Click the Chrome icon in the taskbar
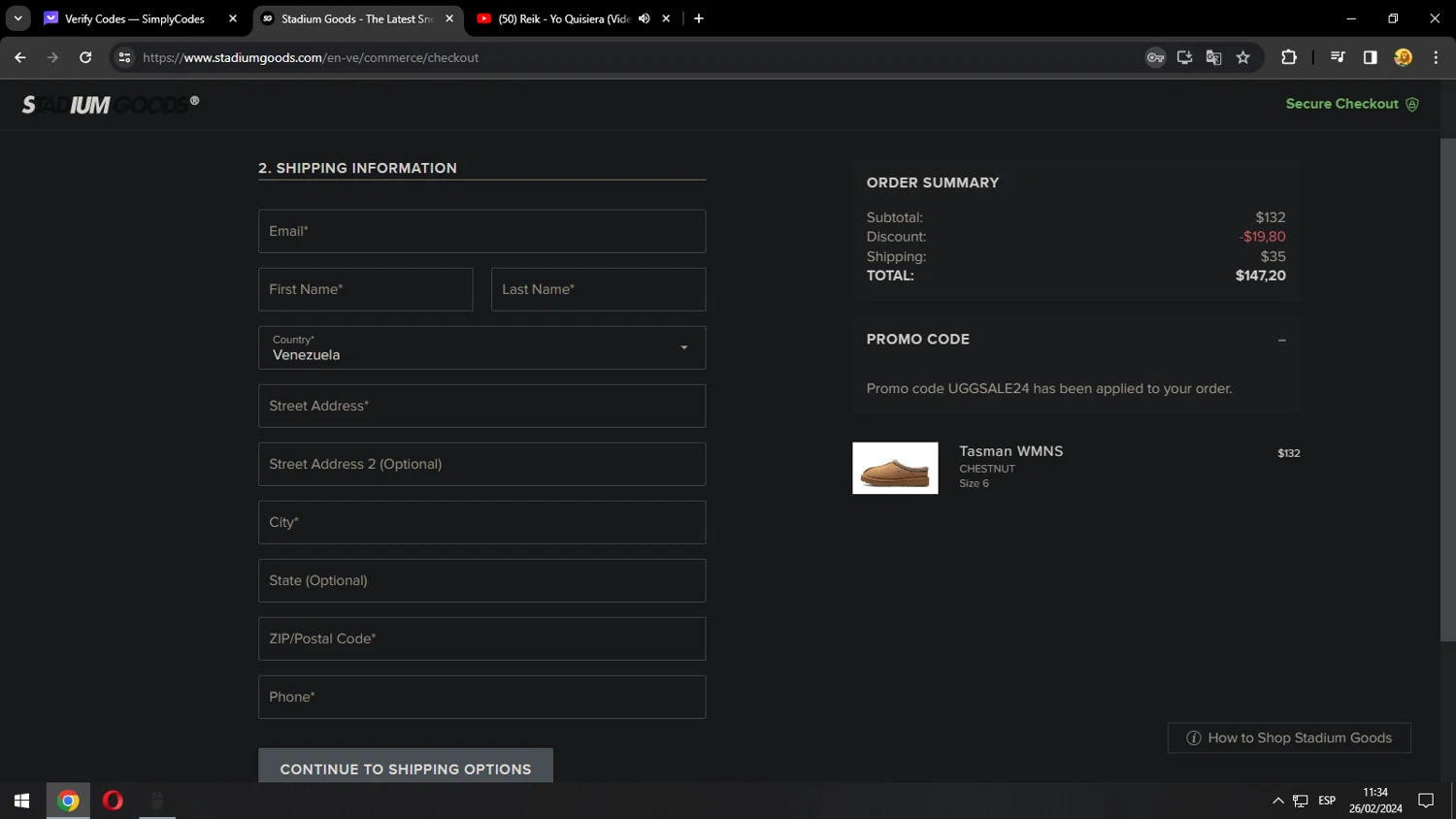This screenshot has width=1456, height=819. tap(68, 801)
